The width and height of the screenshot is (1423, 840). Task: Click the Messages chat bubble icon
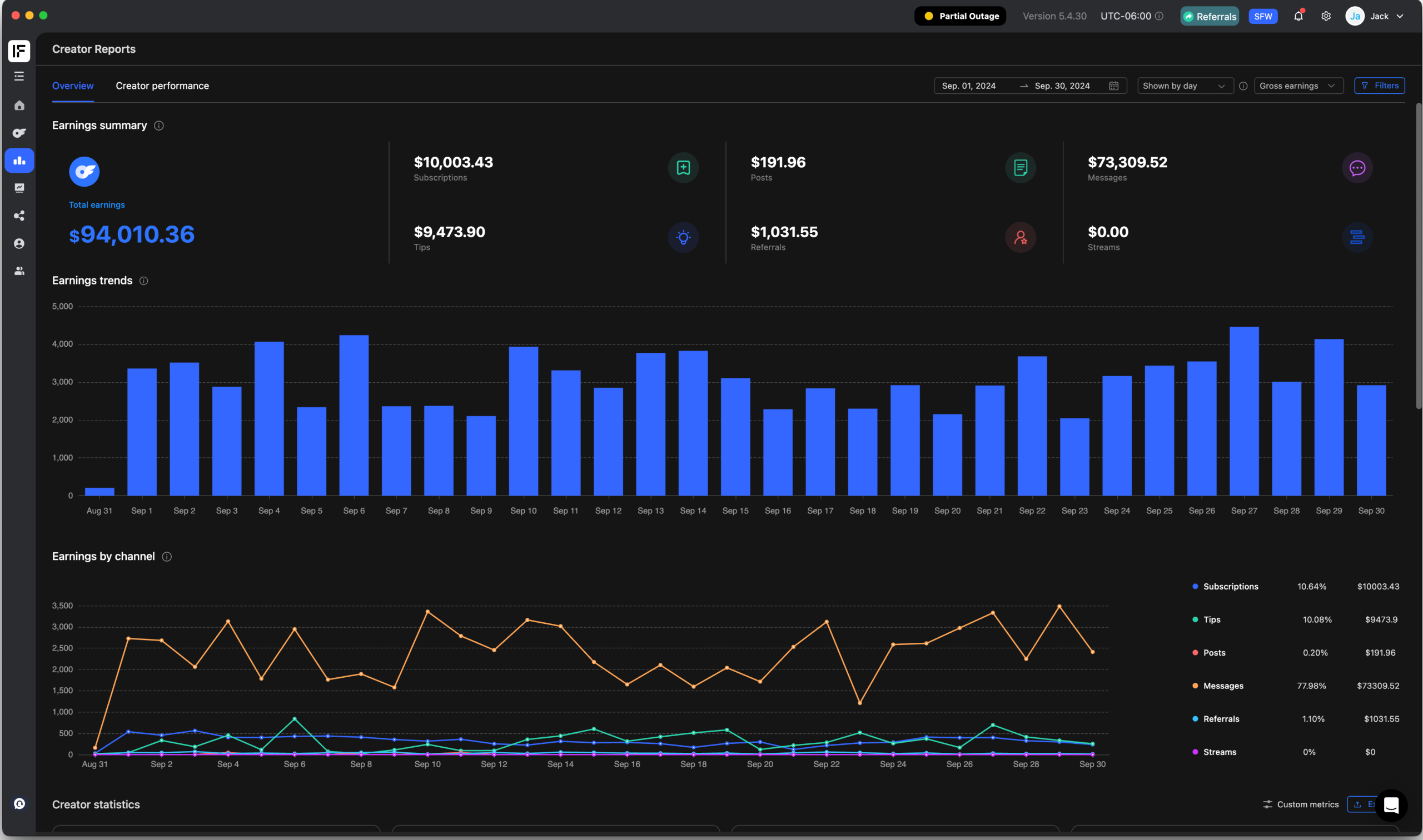coord(1357,168)
